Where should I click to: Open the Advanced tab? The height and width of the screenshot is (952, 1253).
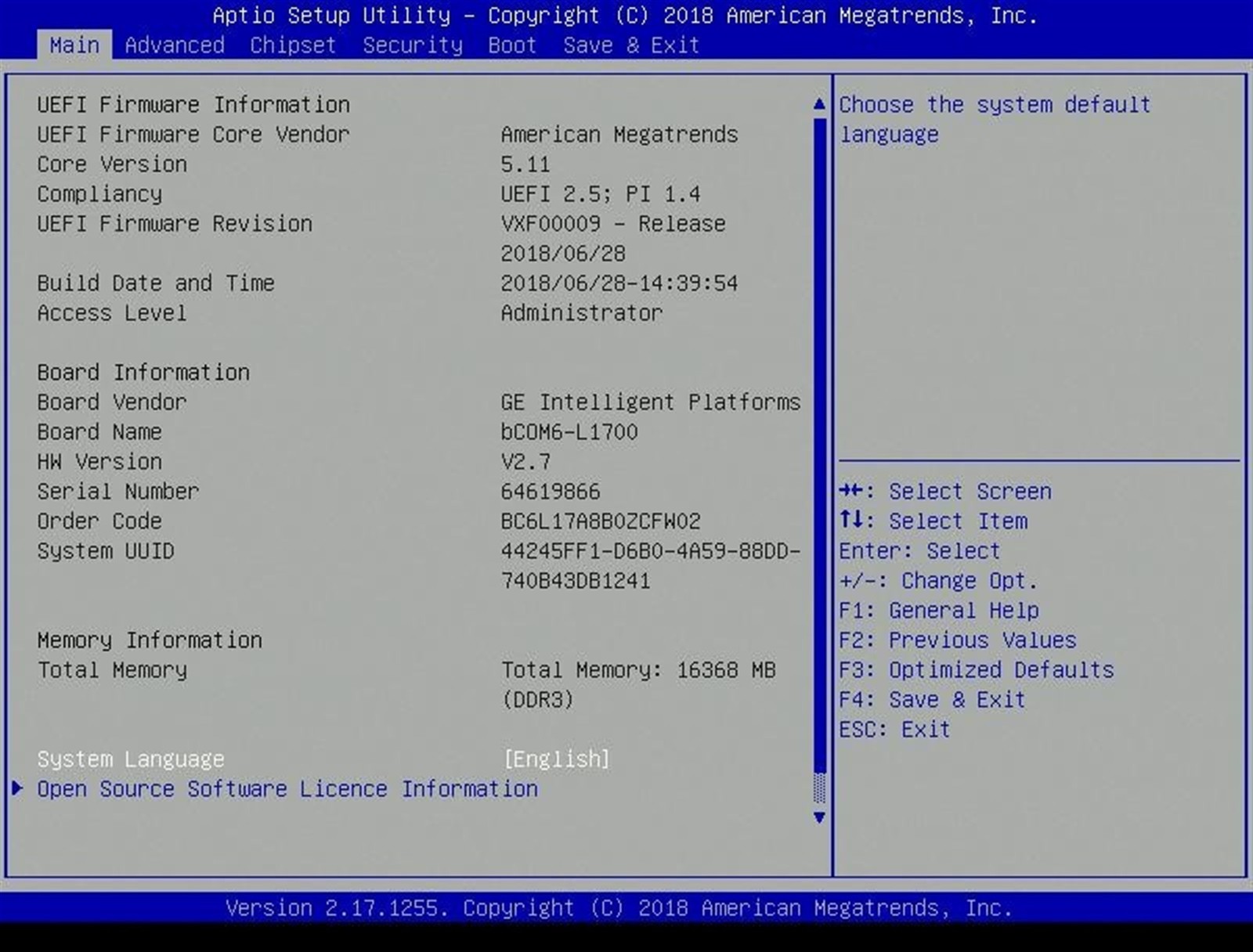tap(175, 45)
